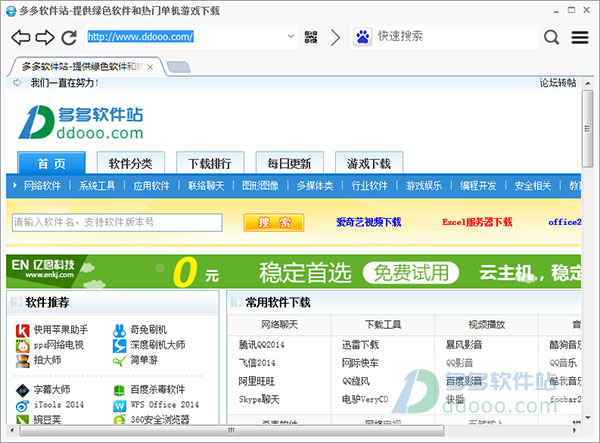
Task: Open the 网络软件 category
Action: point(42,186)
